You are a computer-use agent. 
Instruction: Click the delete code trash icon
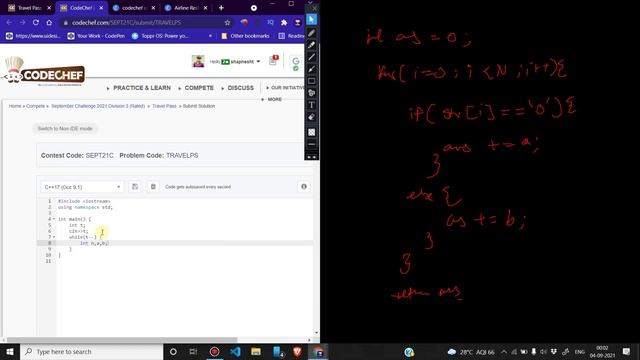pyautogui.click(x=153, y=187)
